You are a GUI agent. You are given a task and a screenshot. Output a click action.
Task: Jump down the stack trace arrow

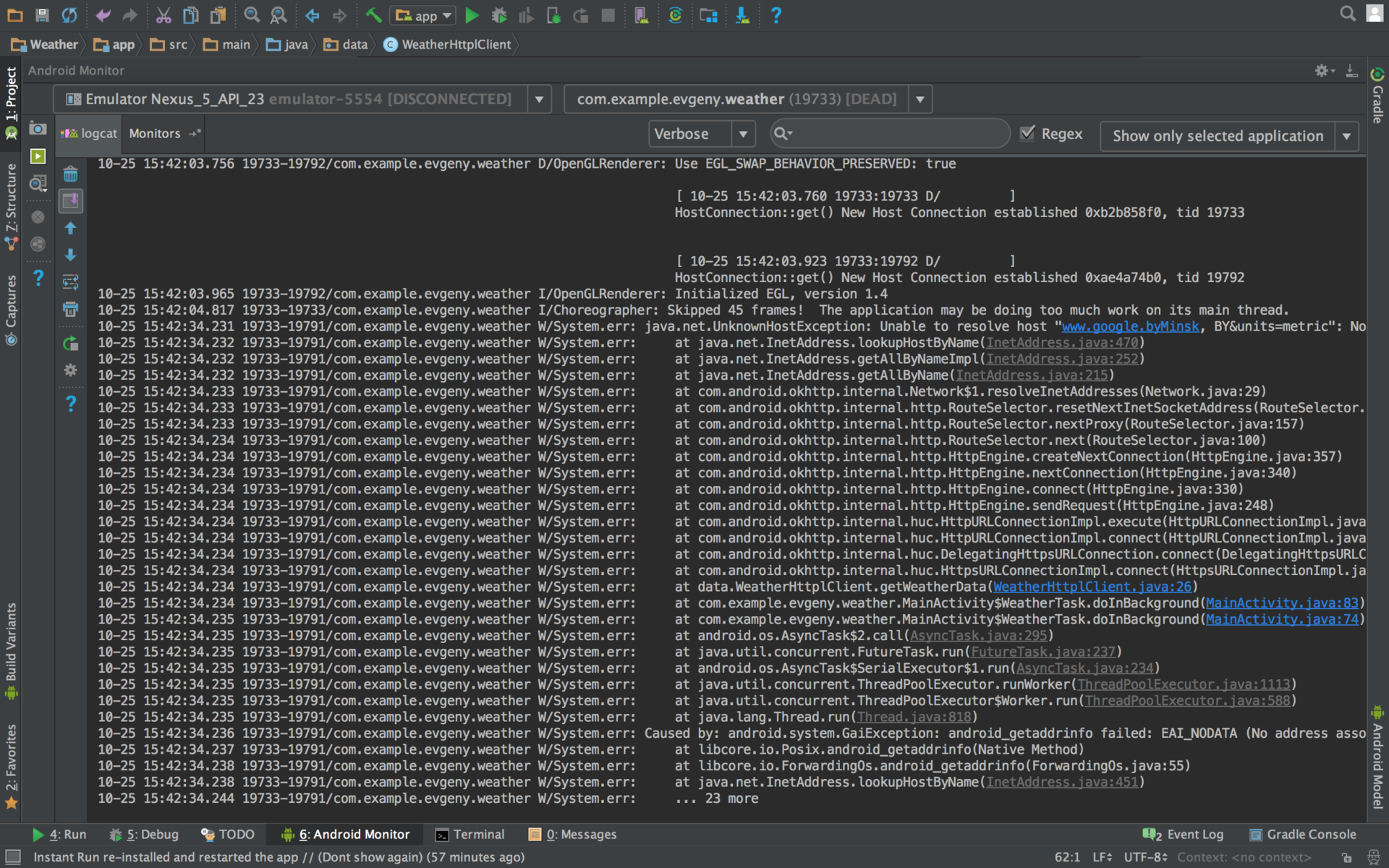(70, 255)
